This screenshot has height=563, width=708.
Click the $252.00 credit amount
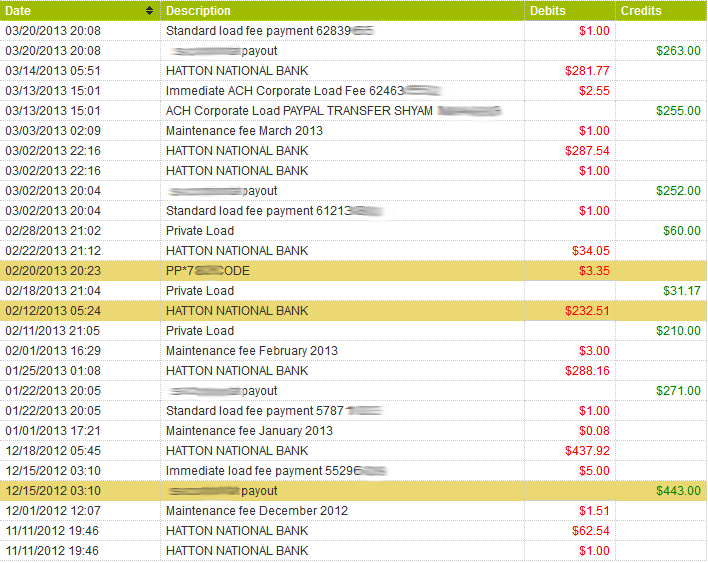coord(678,191)
